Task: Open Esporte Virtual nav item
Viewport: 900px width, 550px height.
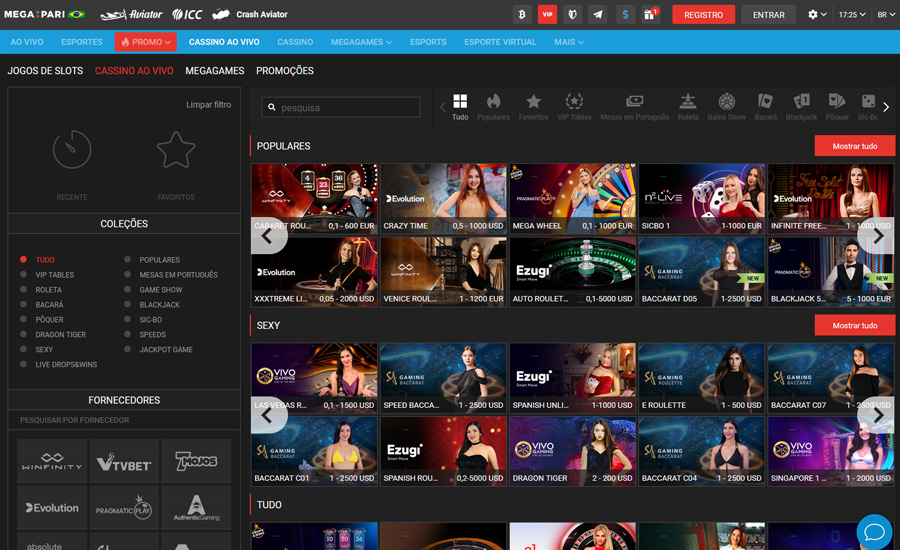Action: tap(500, 42)
